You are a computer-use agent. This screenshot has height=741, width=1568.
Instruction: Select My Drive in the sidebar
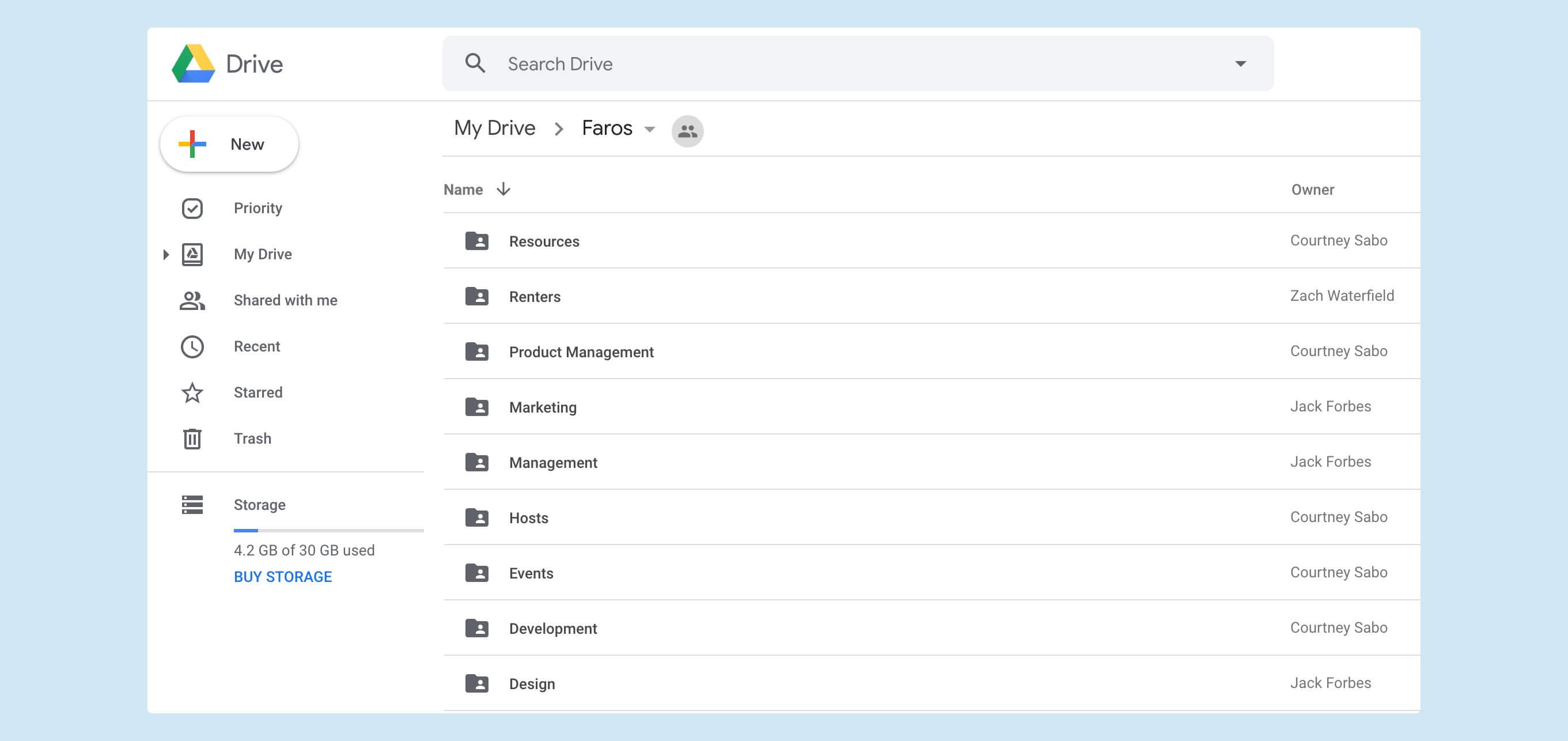click(x=263, y=255)
